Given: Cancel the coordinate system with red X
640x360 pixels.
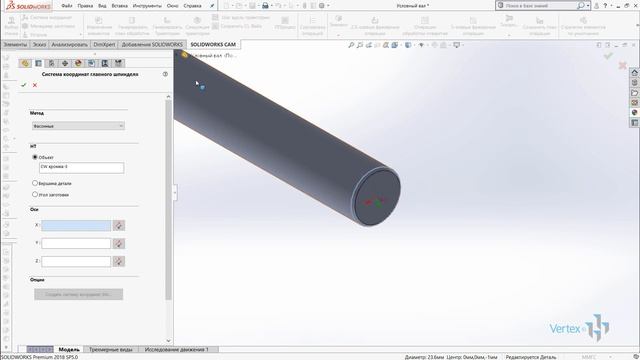Looking at the screenshot, I should coord(35,85).
